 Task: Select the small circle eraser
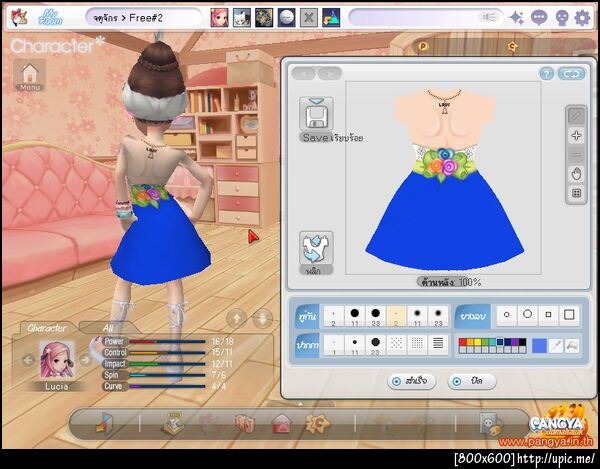(x=507, y=315)
